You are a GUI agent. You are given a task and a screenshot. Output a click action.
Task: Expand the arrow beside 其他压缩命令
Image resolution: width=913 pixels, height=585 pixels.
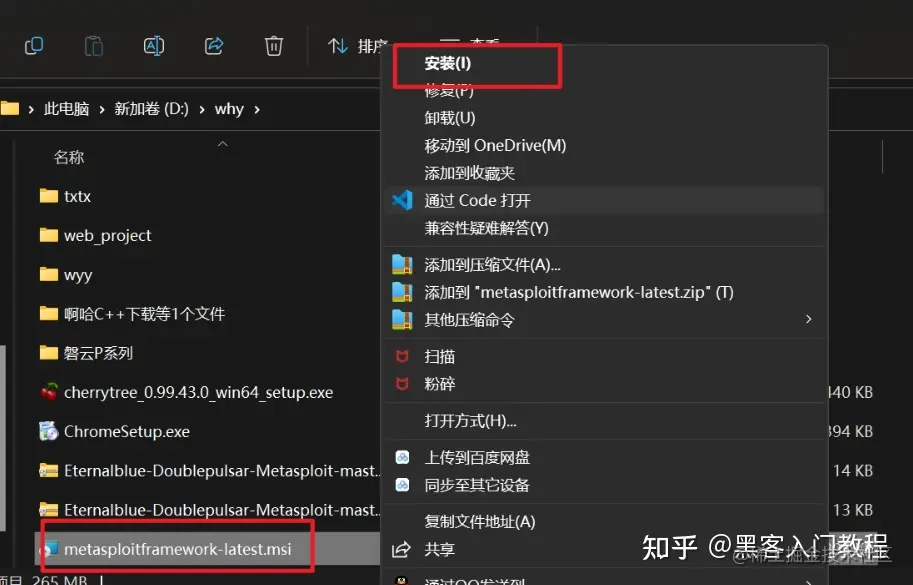click(x=808, y=319)
